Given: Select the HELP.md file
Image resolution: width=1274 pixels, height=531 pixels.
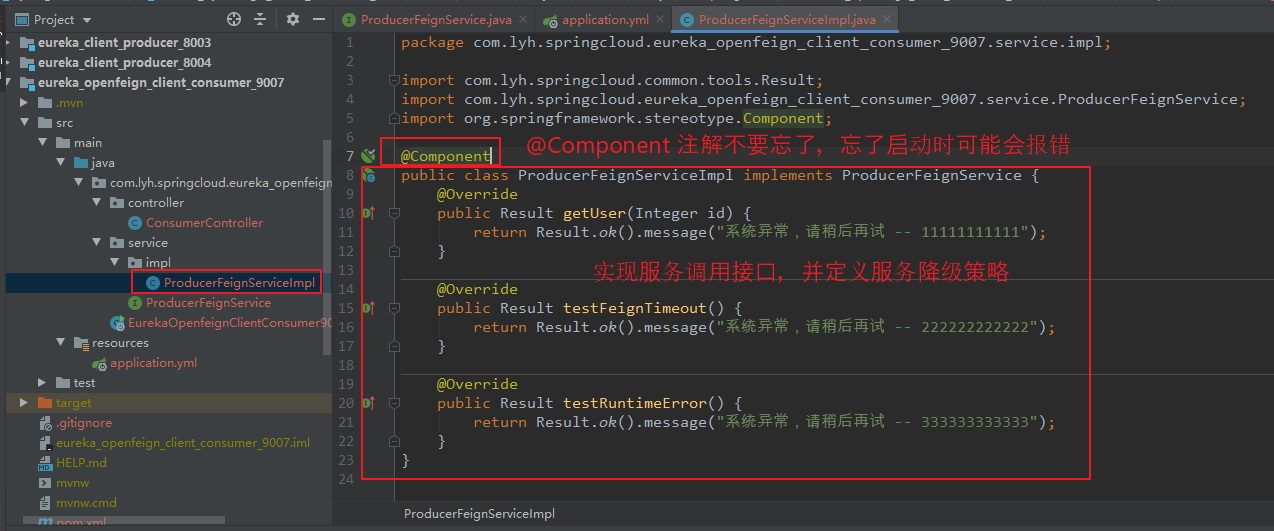Looking at the screenshot, I should pyautogui.click(x=81, y=463).
